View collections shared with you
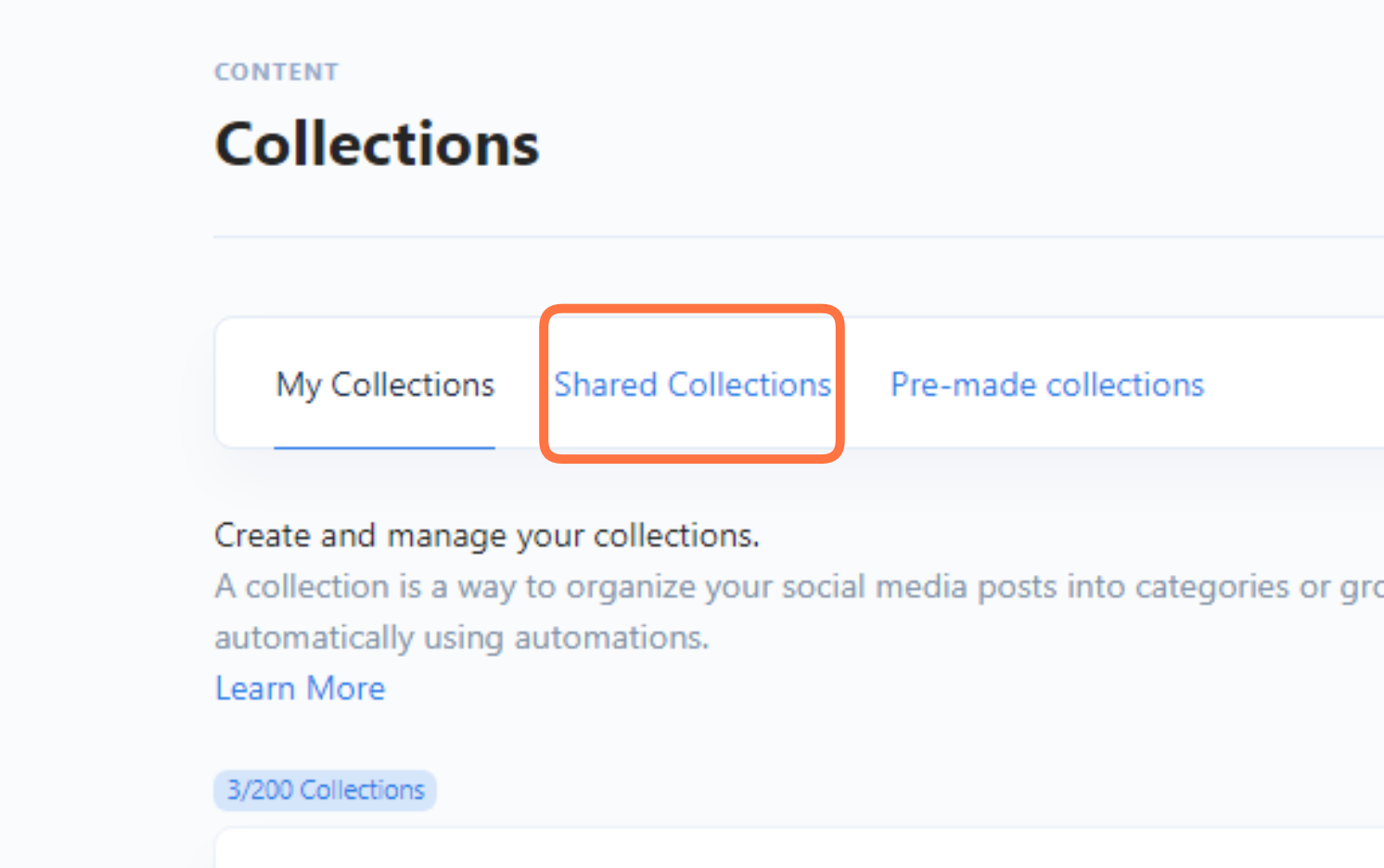Viewport: 1384px width, 868px height. click(x=692, y=385)
